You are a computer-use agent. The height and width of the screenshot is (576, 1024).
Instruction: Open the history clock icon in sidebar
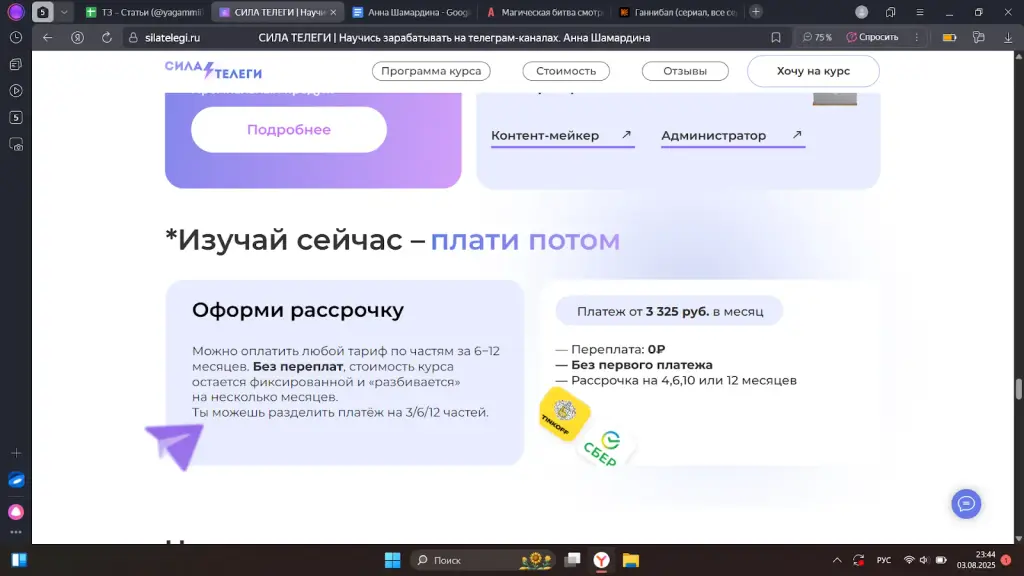coord(16,38)
